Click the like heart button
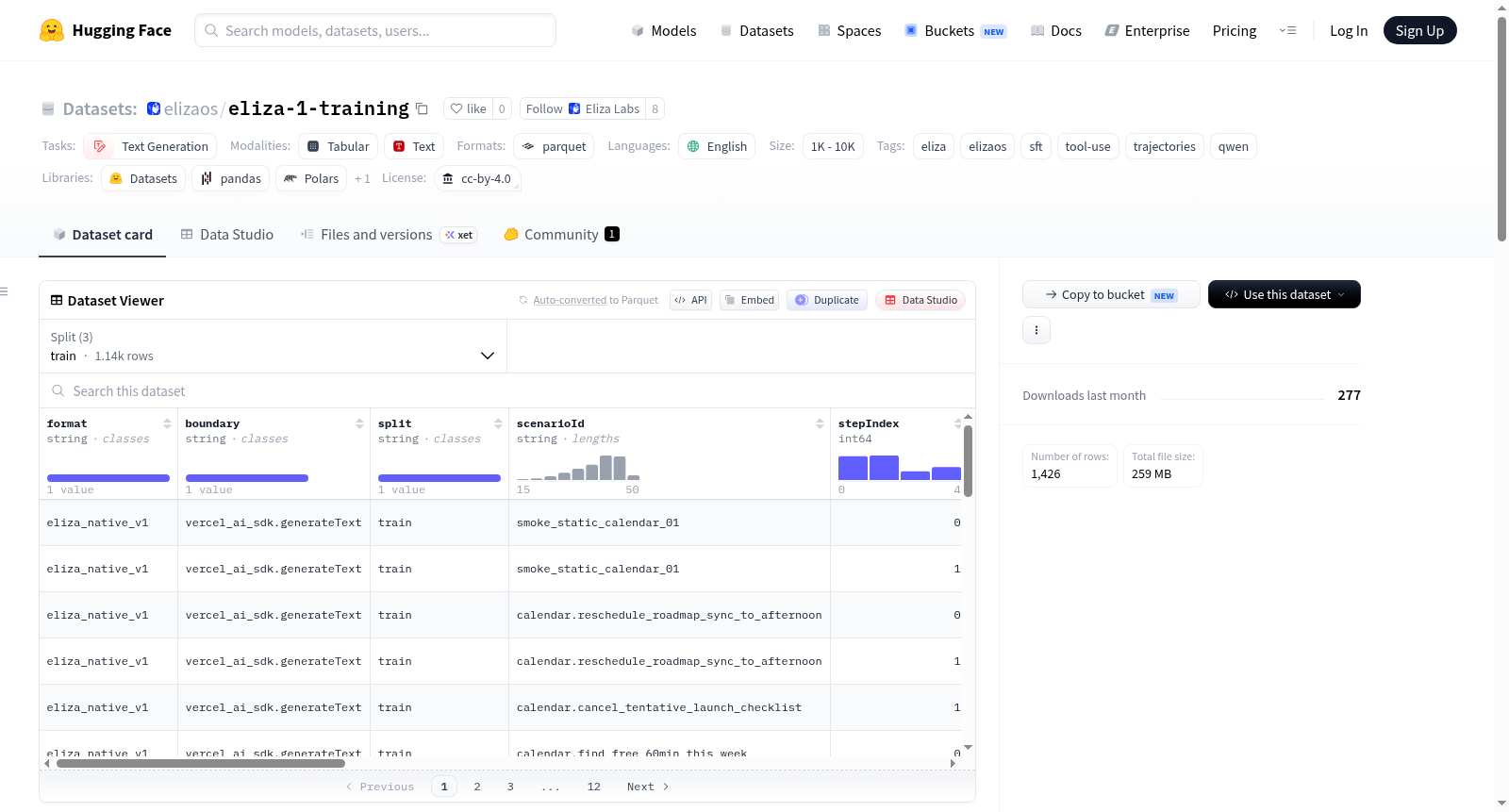Screen dimensions: 1509x812 click(468, 108)
